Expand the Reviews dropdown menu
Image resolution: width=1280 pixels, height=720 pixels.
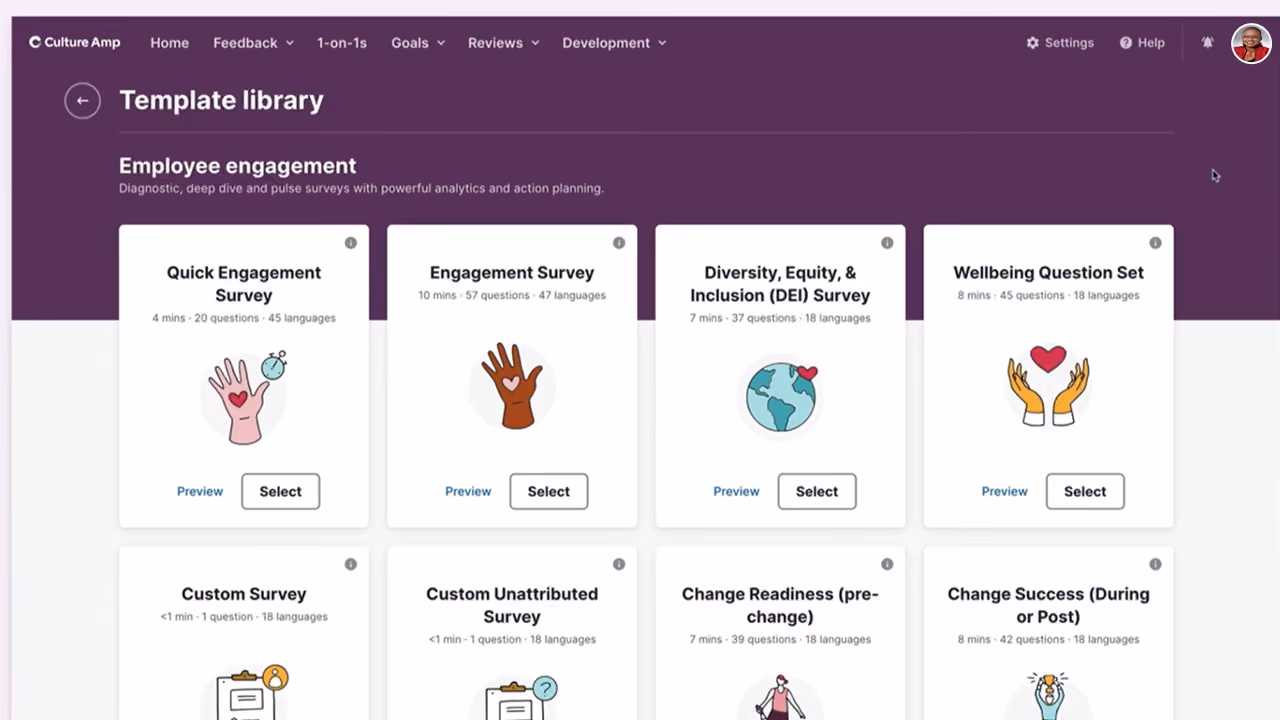click(x=503, y=43)
